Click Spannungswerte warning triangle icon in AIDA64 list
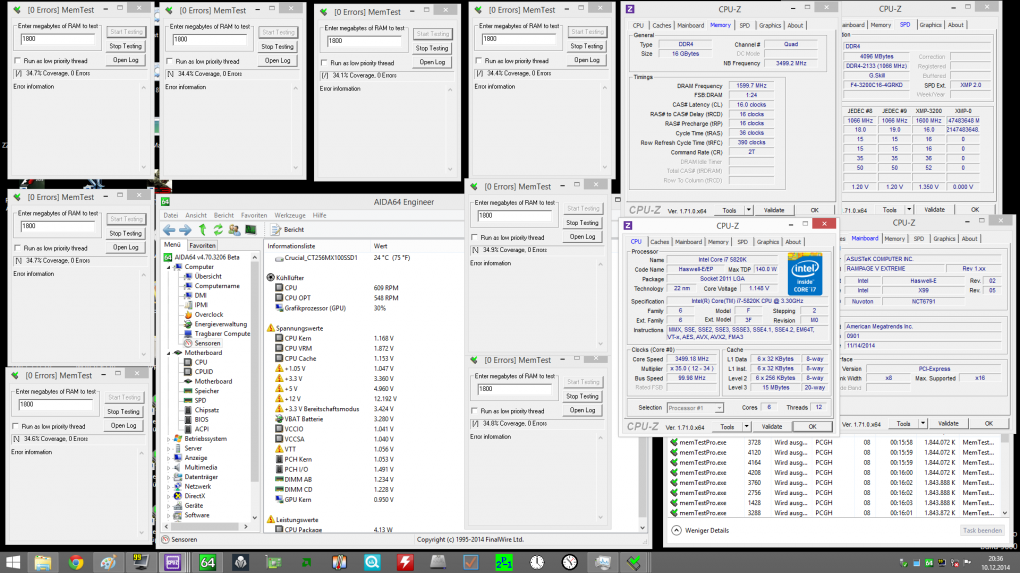This screenshot has height=573, width=1020. pyautogui.click(x=271, y=328)
